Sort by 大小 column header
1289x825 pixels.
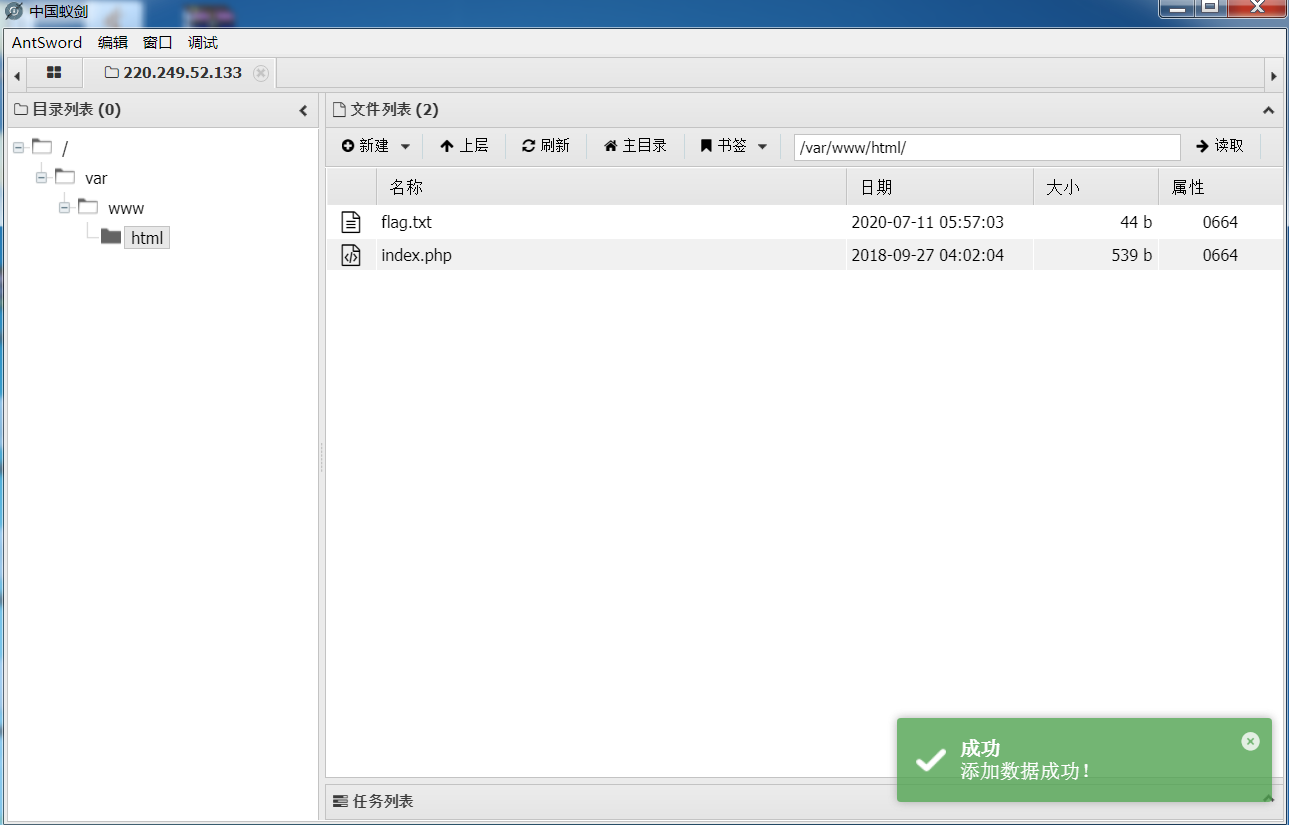(1095, 187)
